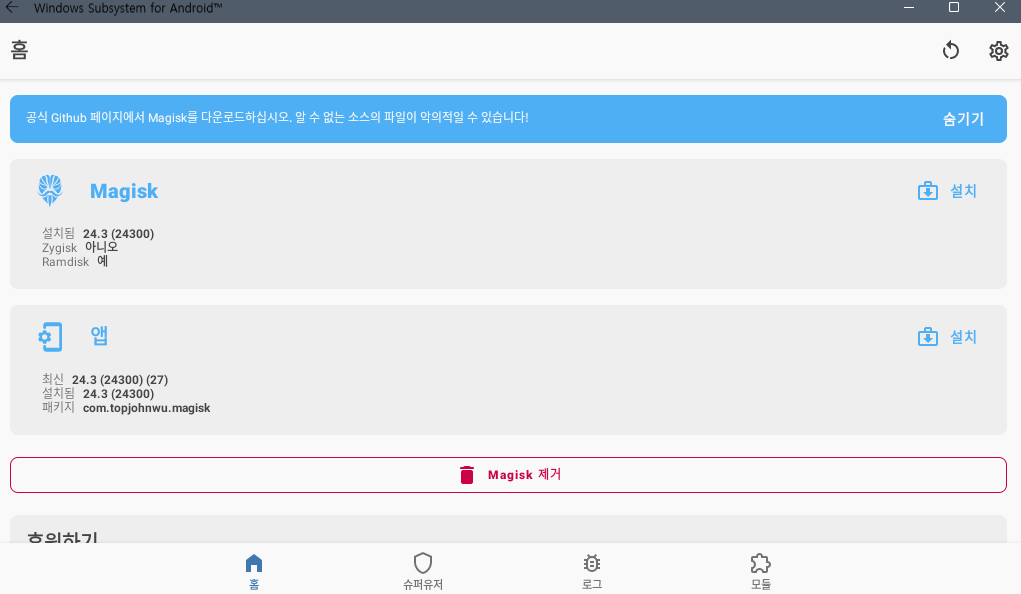Viewport: 1021px width, 594px height.
Task: Click the app phone-gear icon
Action: click(50, 337)
